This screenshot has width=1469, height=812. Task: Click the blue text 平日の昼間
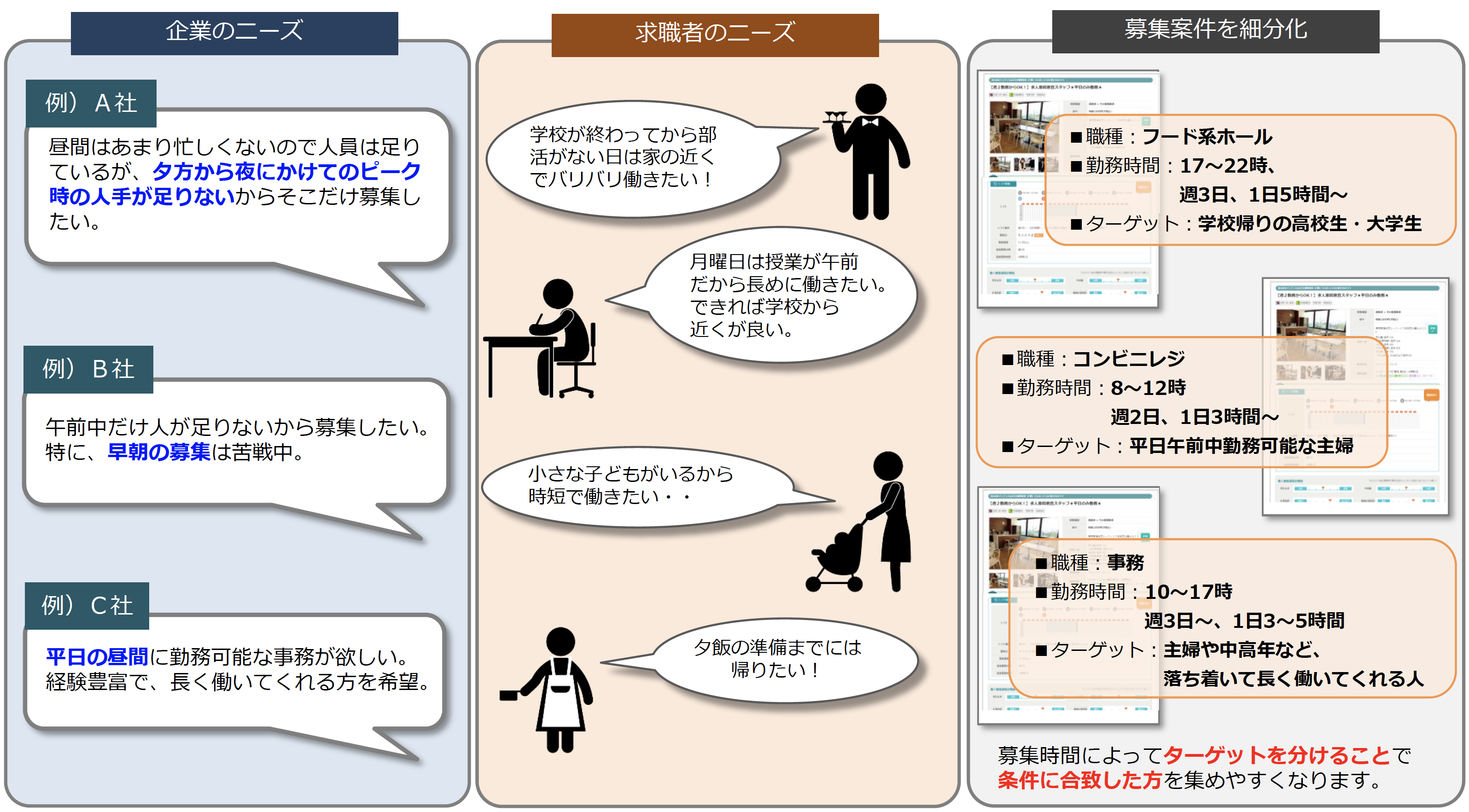click(x=97, y=657)
